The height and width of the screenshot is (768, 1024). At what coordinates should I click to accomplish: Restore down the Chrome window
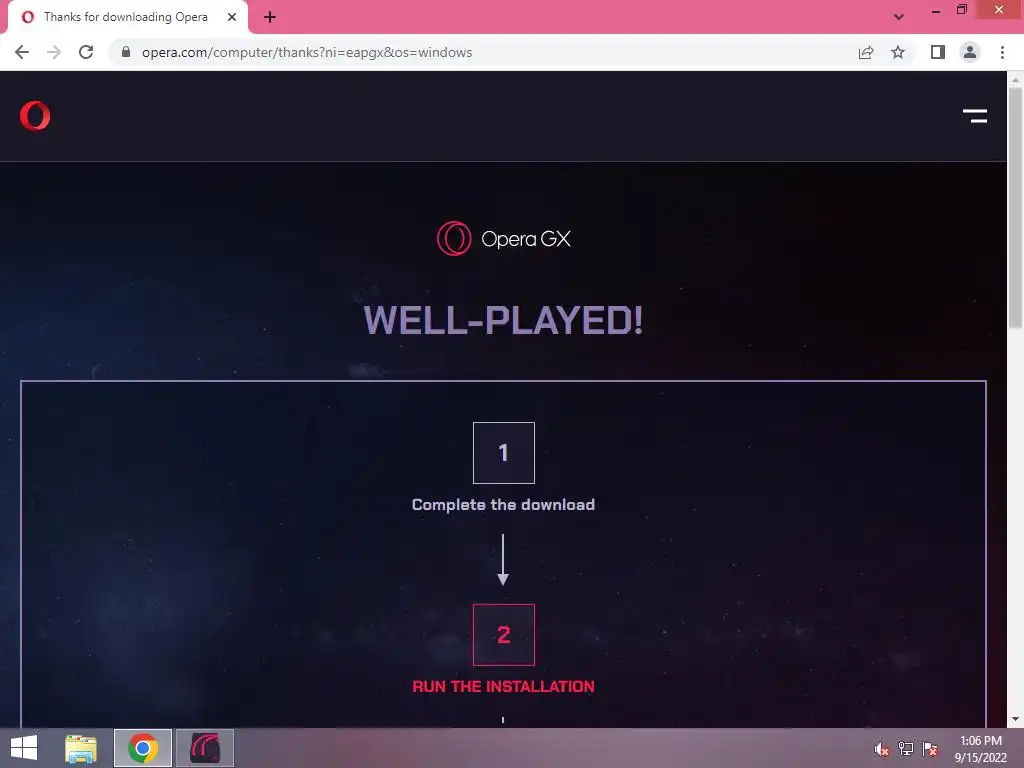pos(962,10)
